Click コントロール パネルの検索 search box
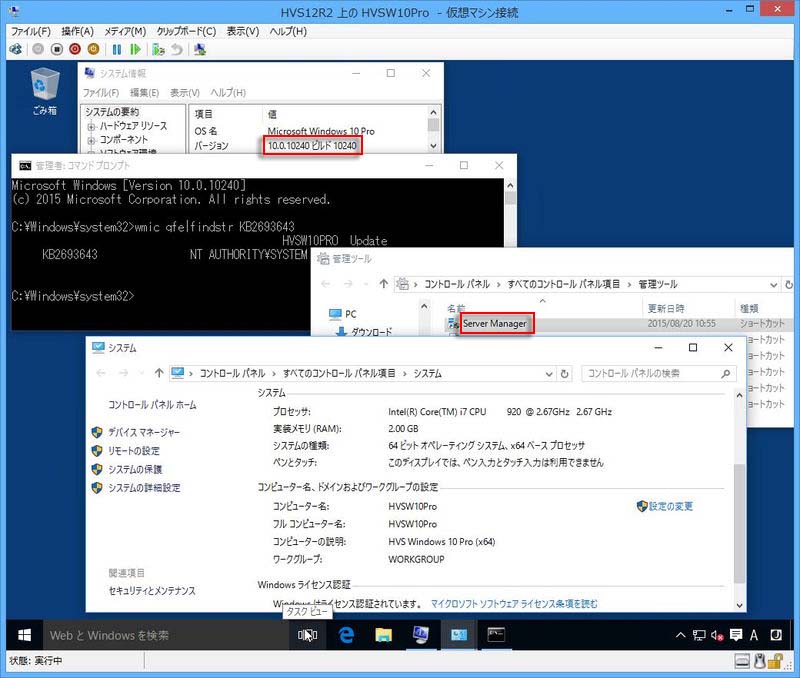The height and width of the screenshot is (678, 800). pyautogui.click(x=659, y=374)
